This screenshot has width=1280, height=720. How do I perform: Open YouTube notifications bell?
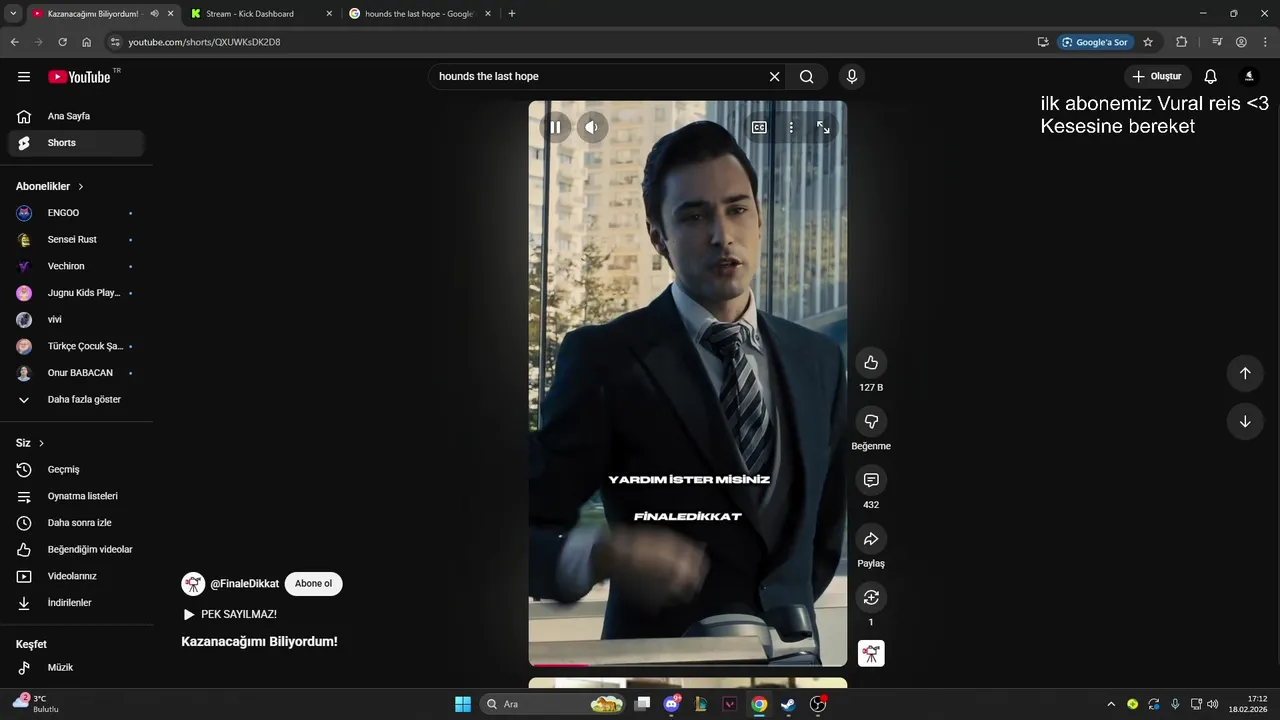(x=1210, y=77)
